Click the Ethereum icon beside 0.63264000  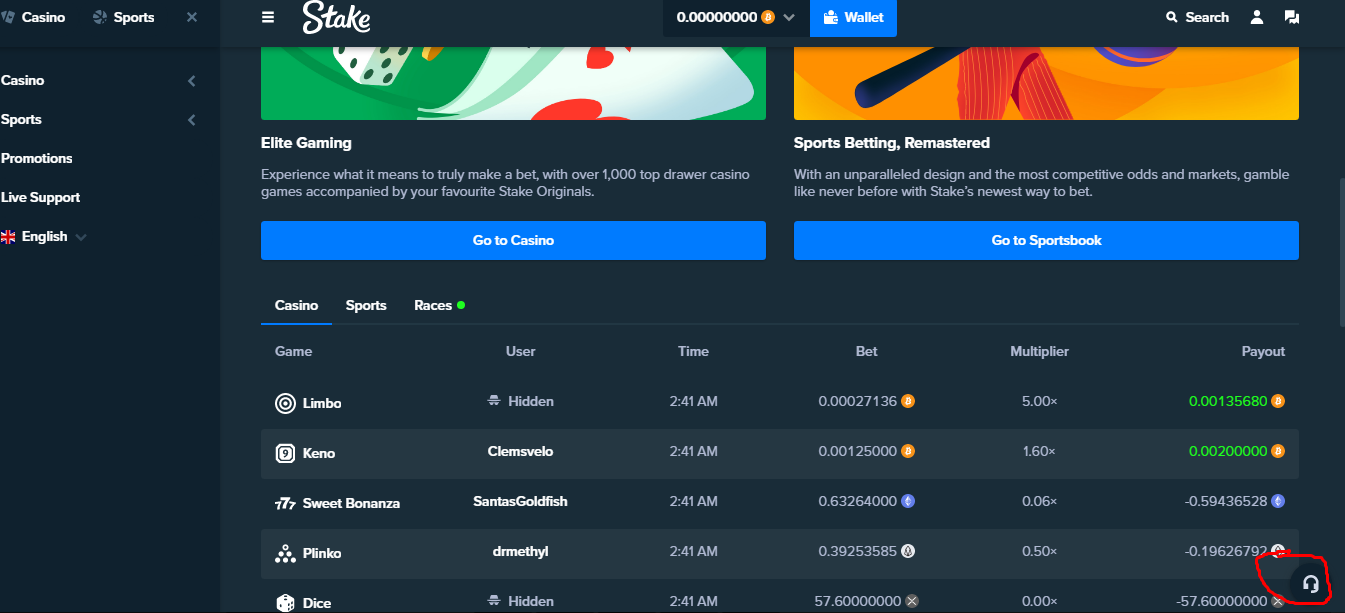(x=908, y=501)
